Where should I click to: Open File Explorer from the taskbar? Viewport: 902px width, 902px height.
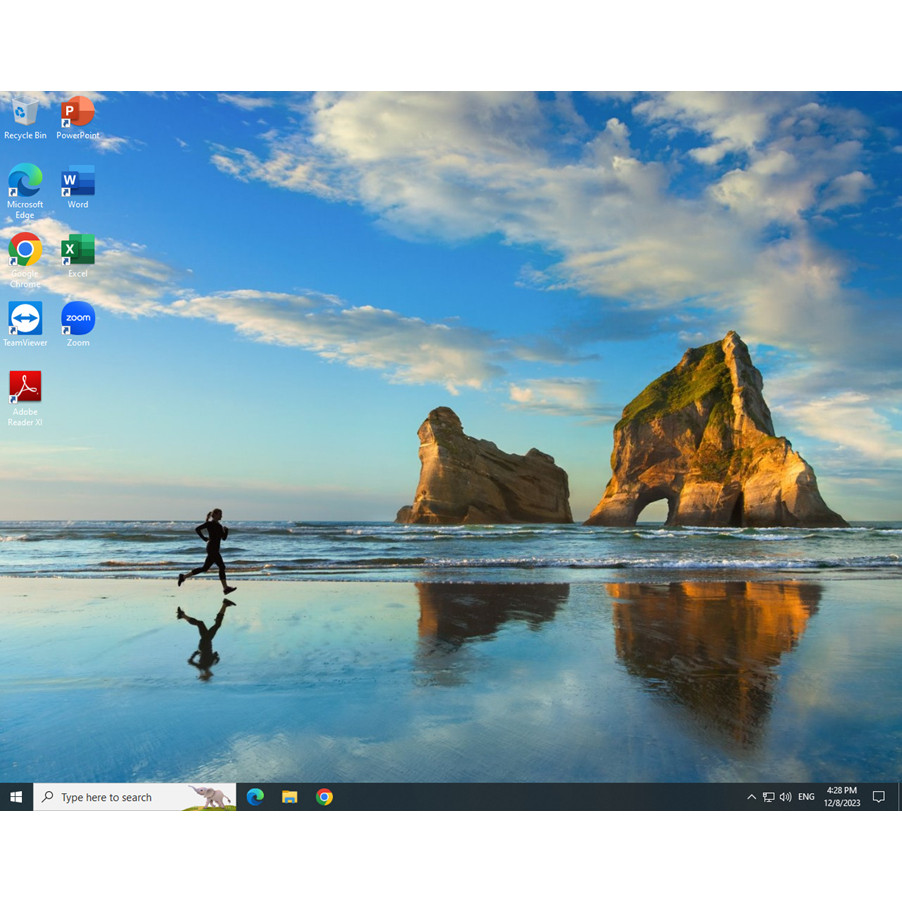(x=290, y=797)
